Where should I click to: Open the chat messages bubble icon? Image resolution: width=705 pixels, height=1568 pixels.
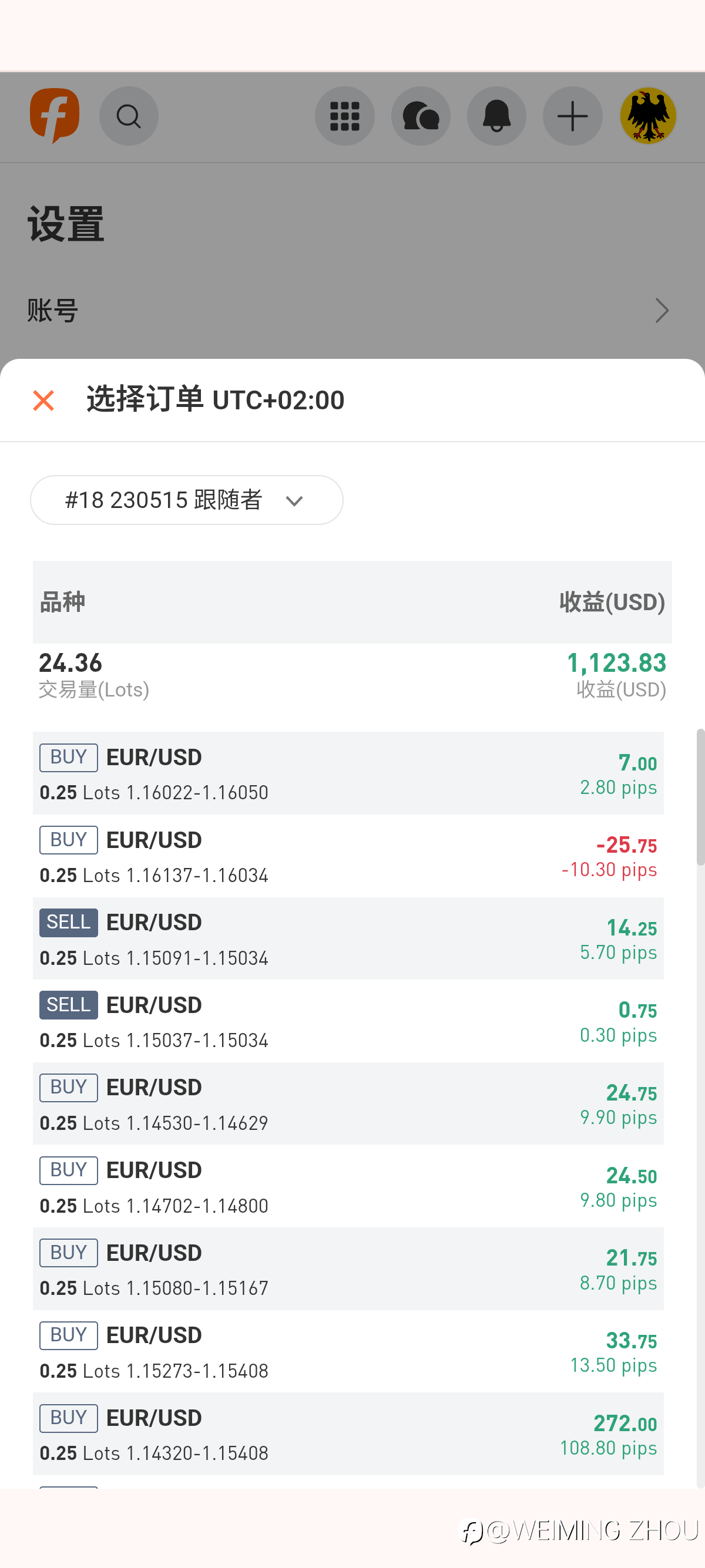coord(421,116)
